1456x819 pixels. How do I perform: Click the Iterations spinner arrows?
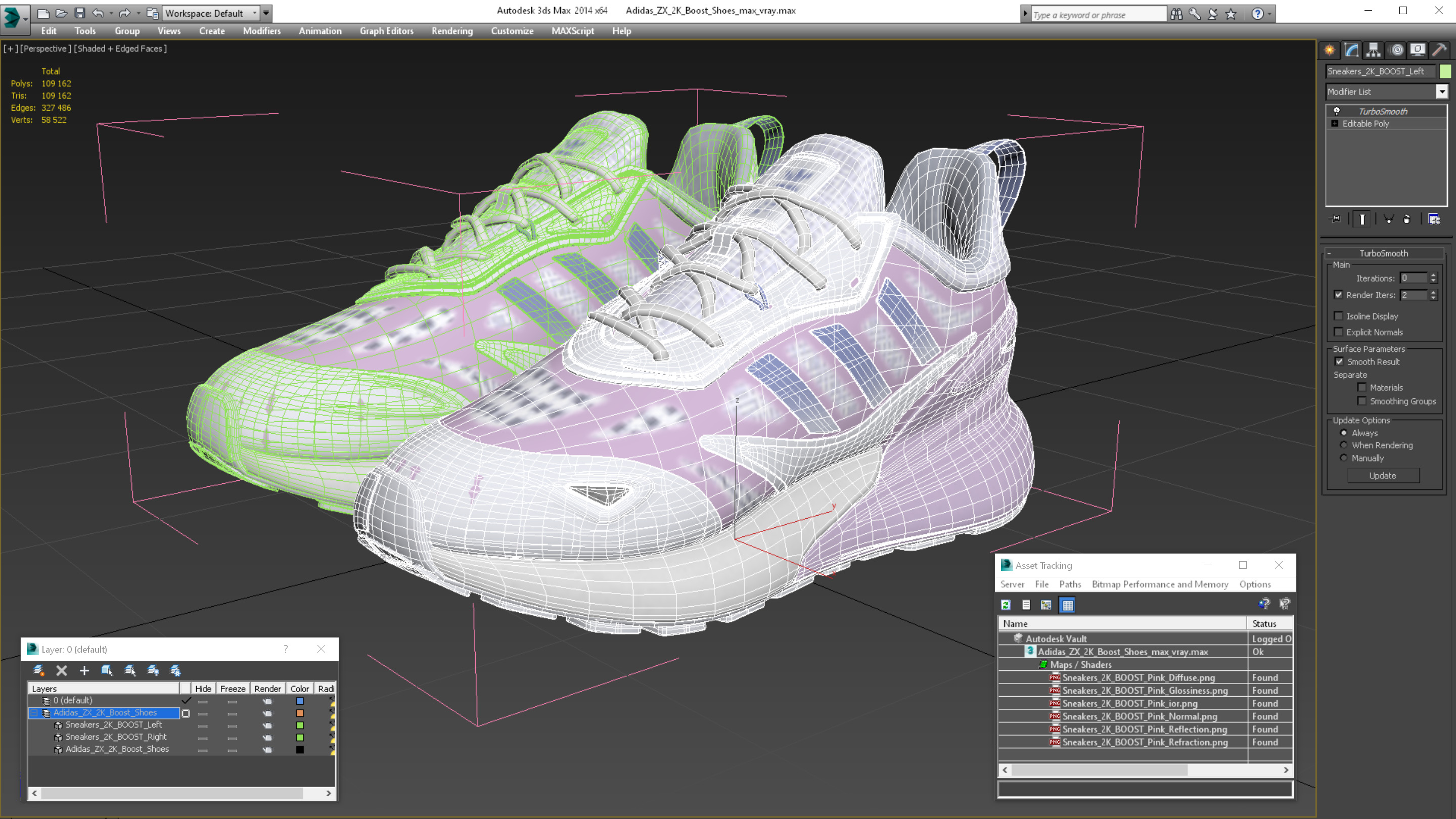[x=1433, y=278]
